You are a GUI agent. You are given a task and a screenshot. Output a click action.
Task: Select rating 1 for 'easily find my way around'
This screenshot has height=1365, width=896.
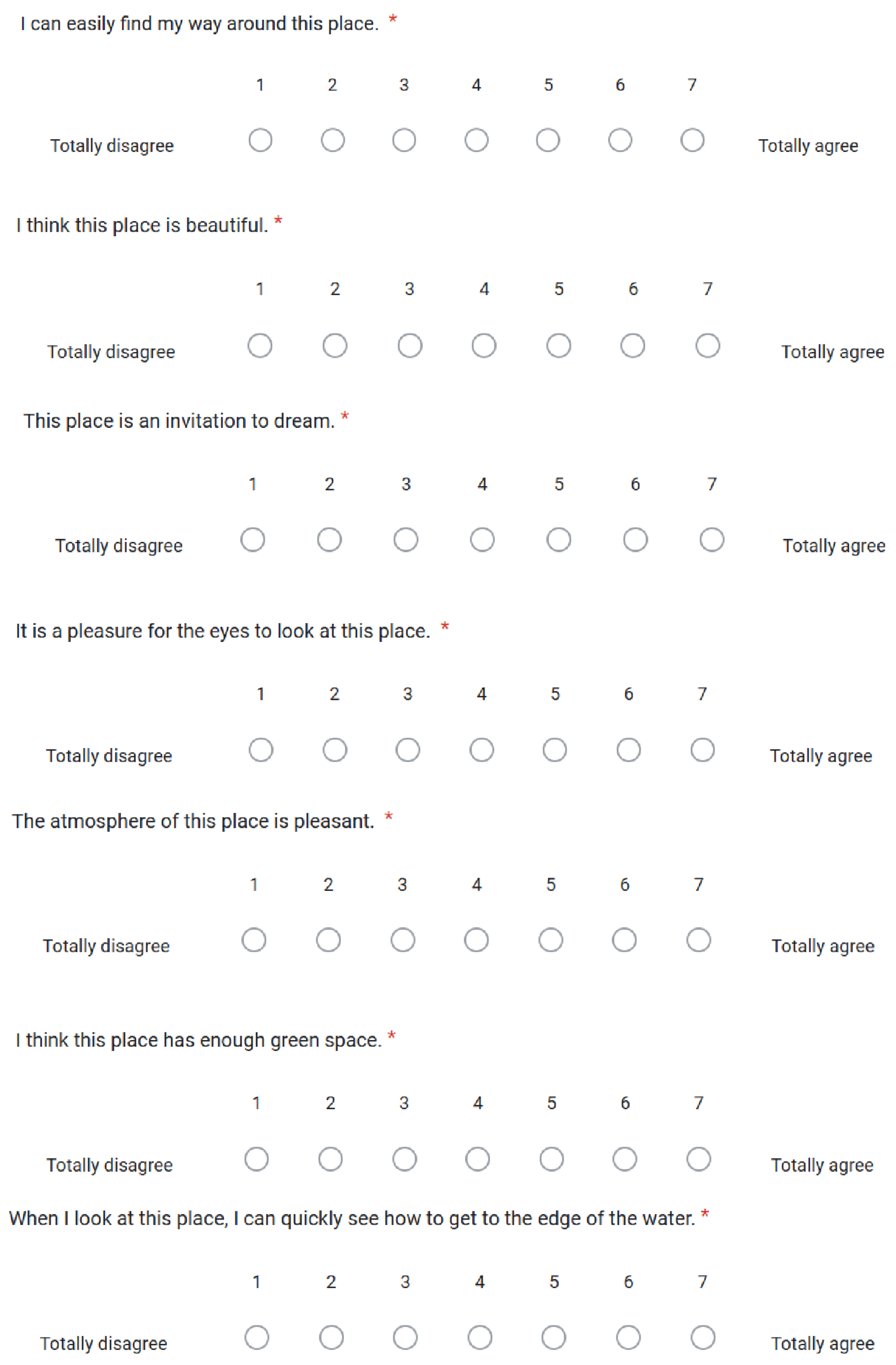(260, 140)
